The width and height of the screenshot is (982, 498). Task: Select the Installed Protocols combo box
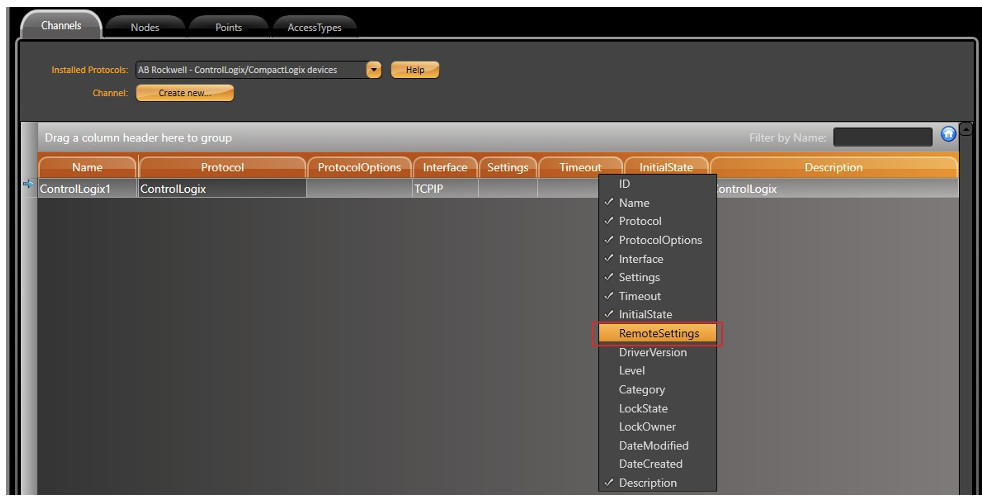[x=258, y=70]
